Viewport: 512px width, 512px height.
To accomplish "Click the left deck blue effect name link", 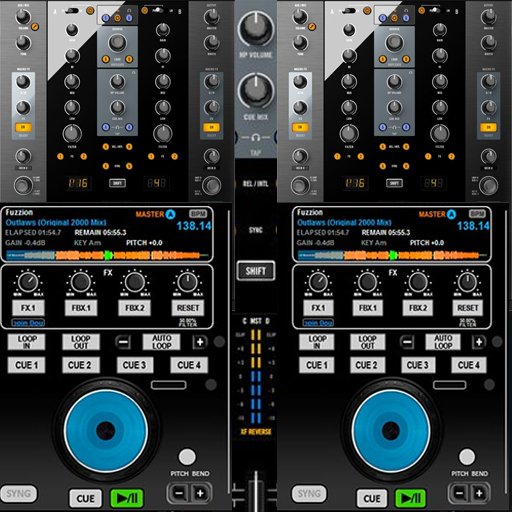I will (x=28, y=323).
